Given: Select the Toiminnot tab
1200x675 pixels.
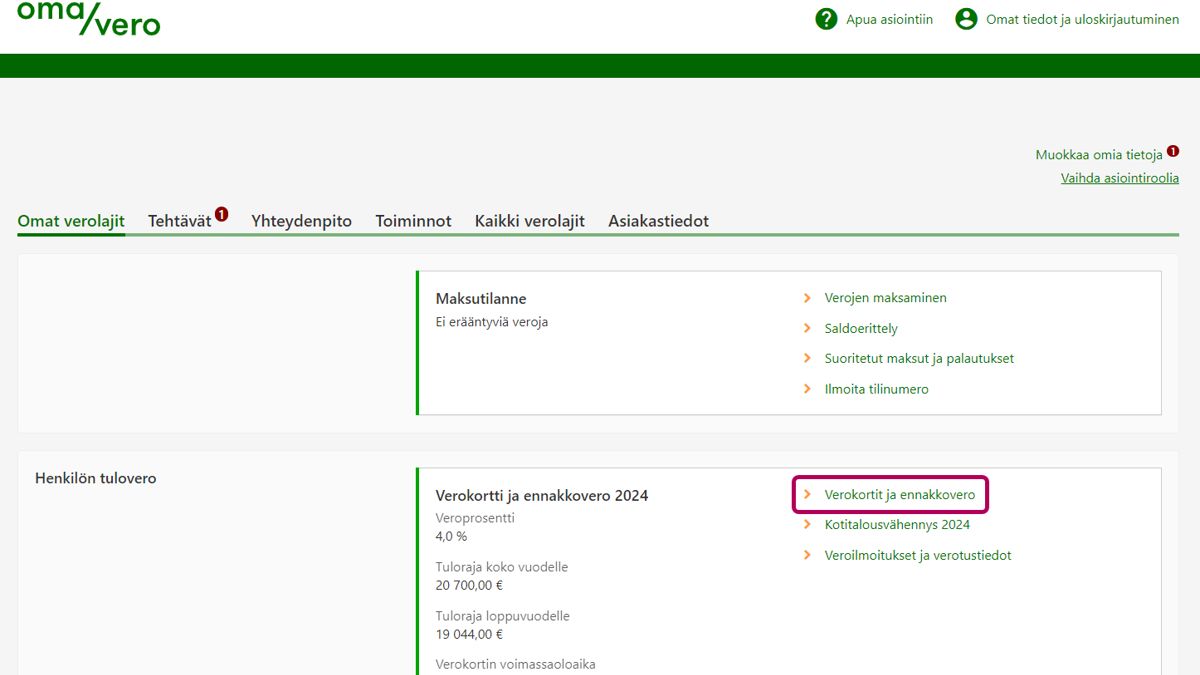Looking at the screenshot, I should (413, 221).
